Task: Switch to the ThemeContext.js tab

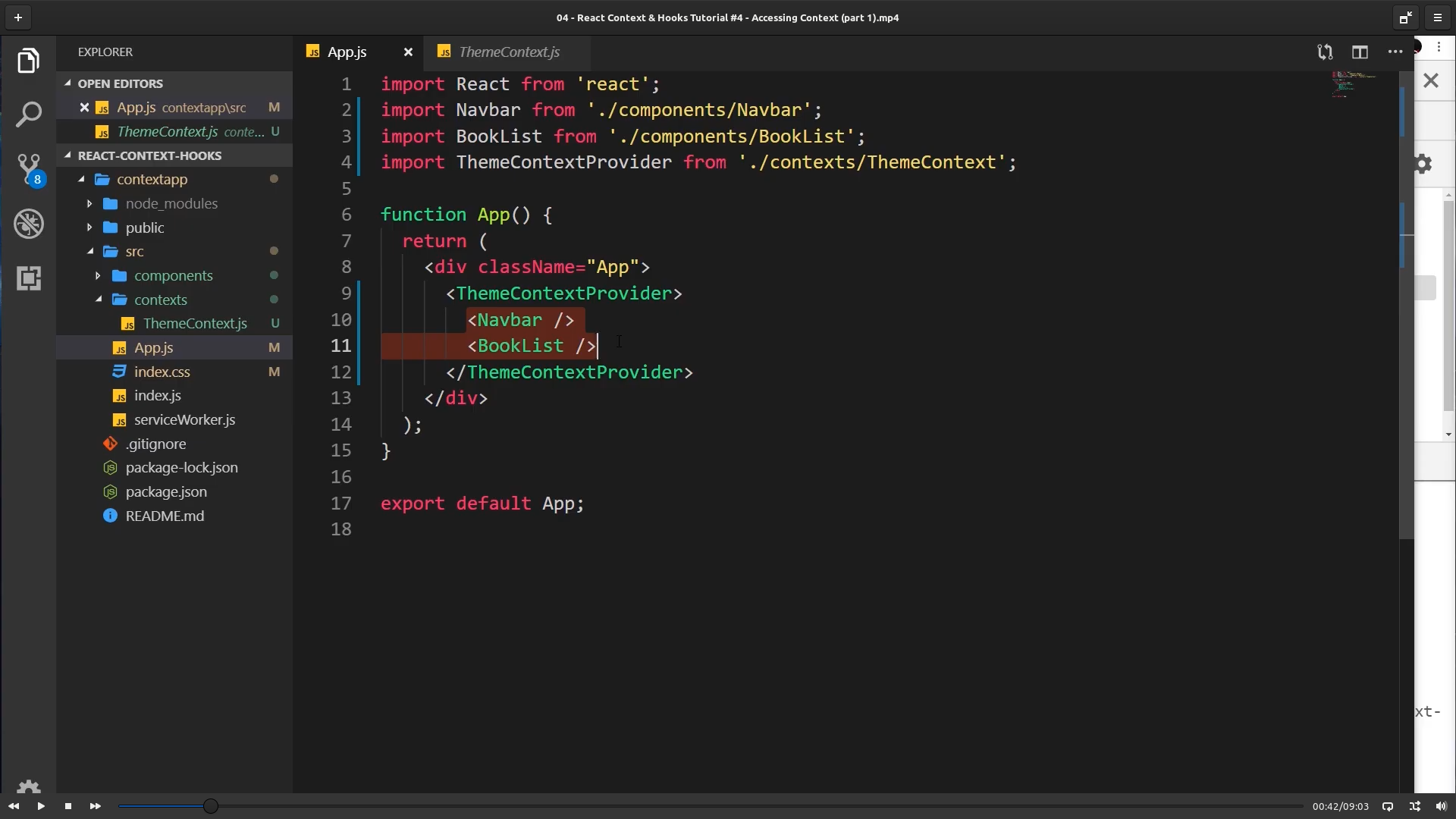Action: click(509, 52)
